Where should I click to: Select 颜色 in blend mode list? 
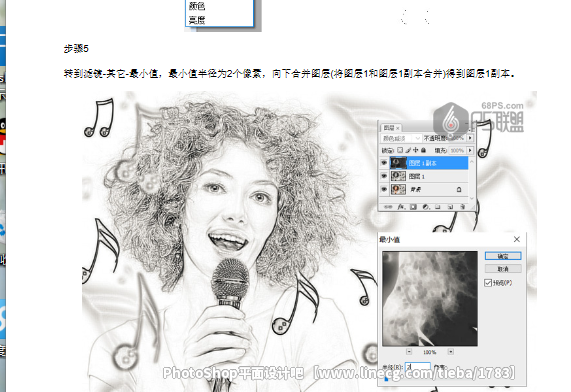(197, 6)
